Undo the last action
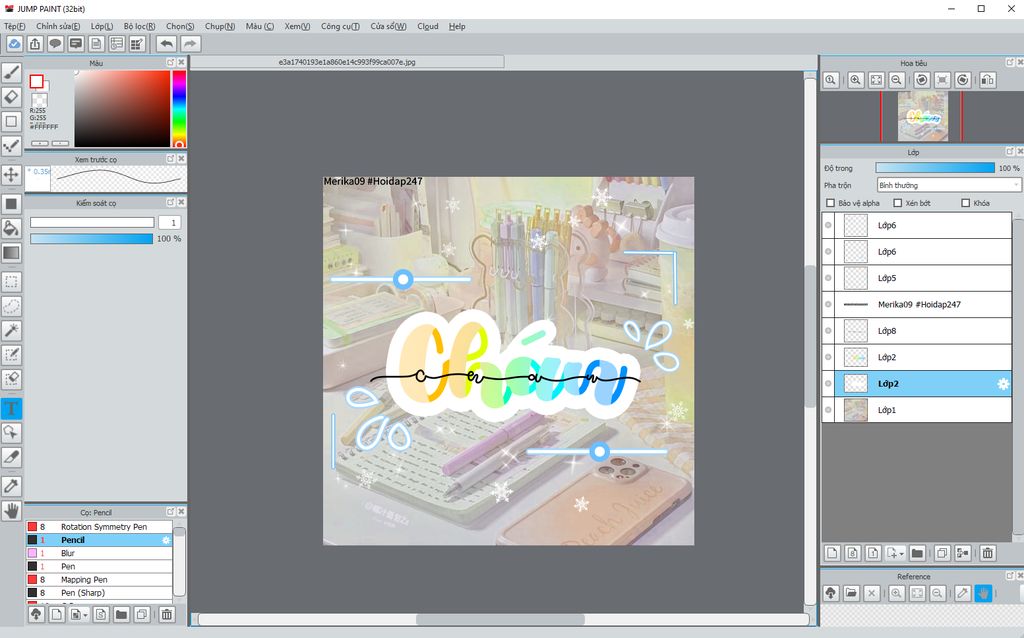This screenshot has width=1024, height=638. (x=167, y=44)
